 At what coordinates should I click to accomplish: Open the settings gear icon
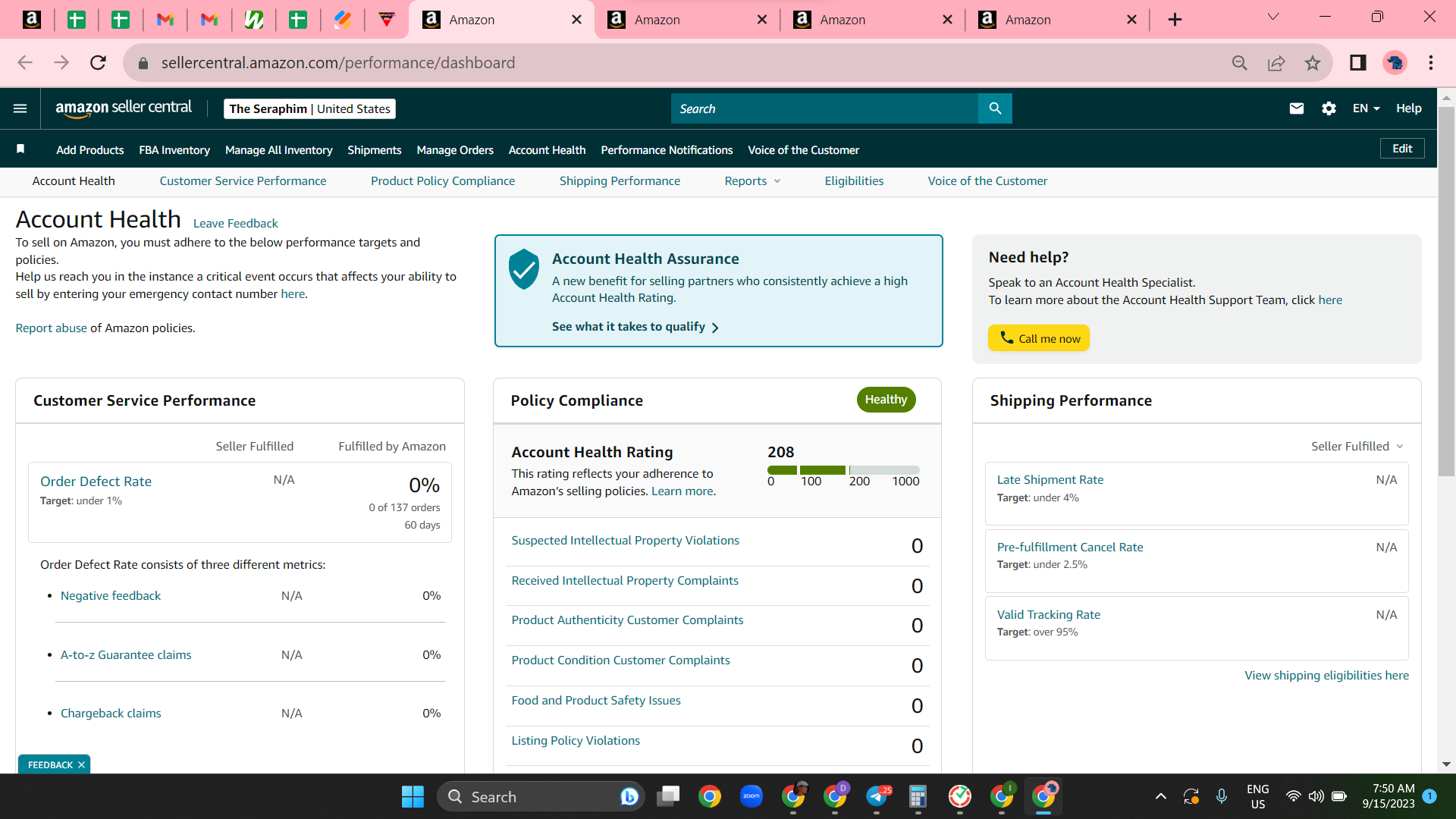click(x=1329, y=108)
